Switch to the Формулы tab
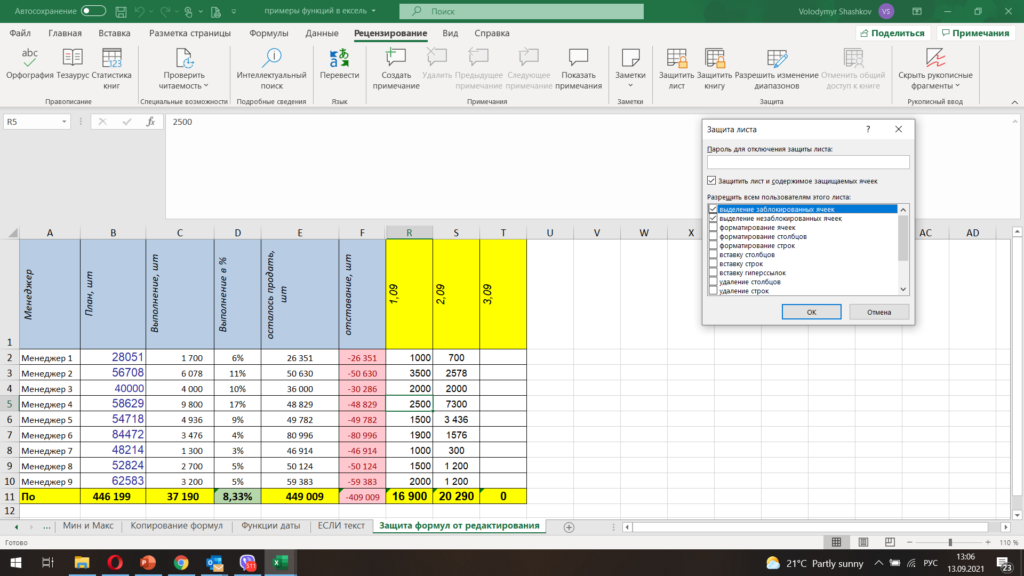Image resolution: width=1024 pixels, height=576 pixels. point(268,33)
